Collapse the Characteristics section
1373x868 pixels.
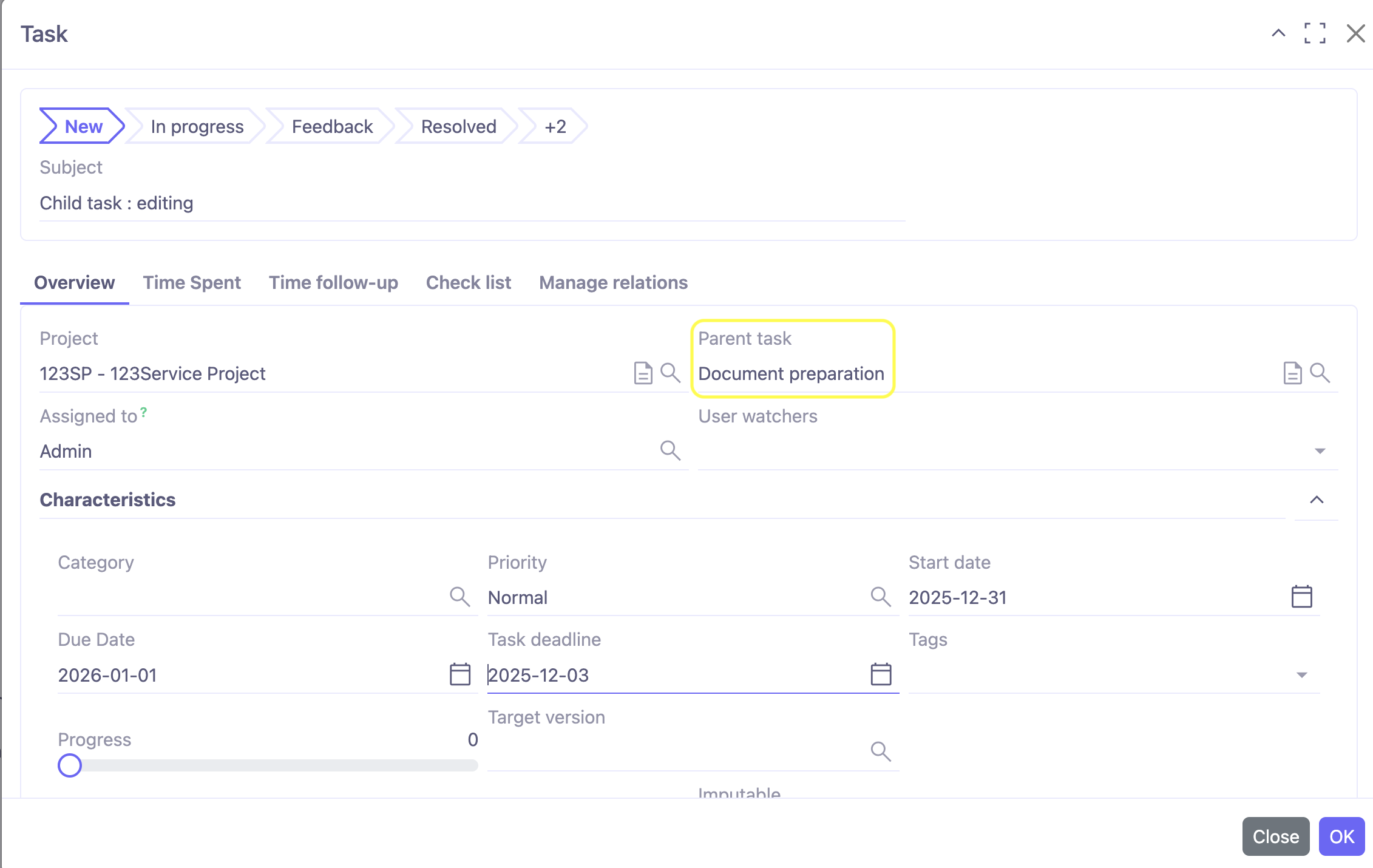(1316, 500)
